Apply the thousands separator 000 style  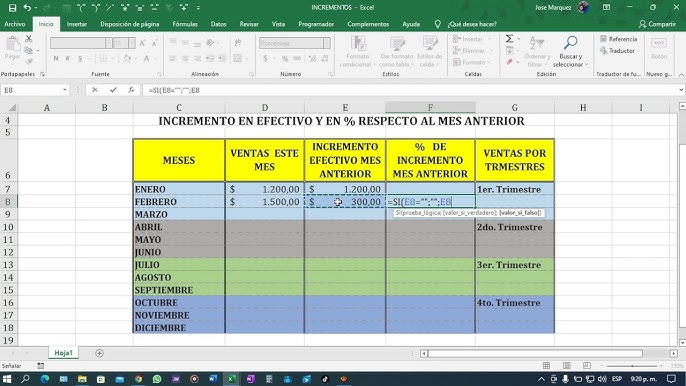pos(297,58)
